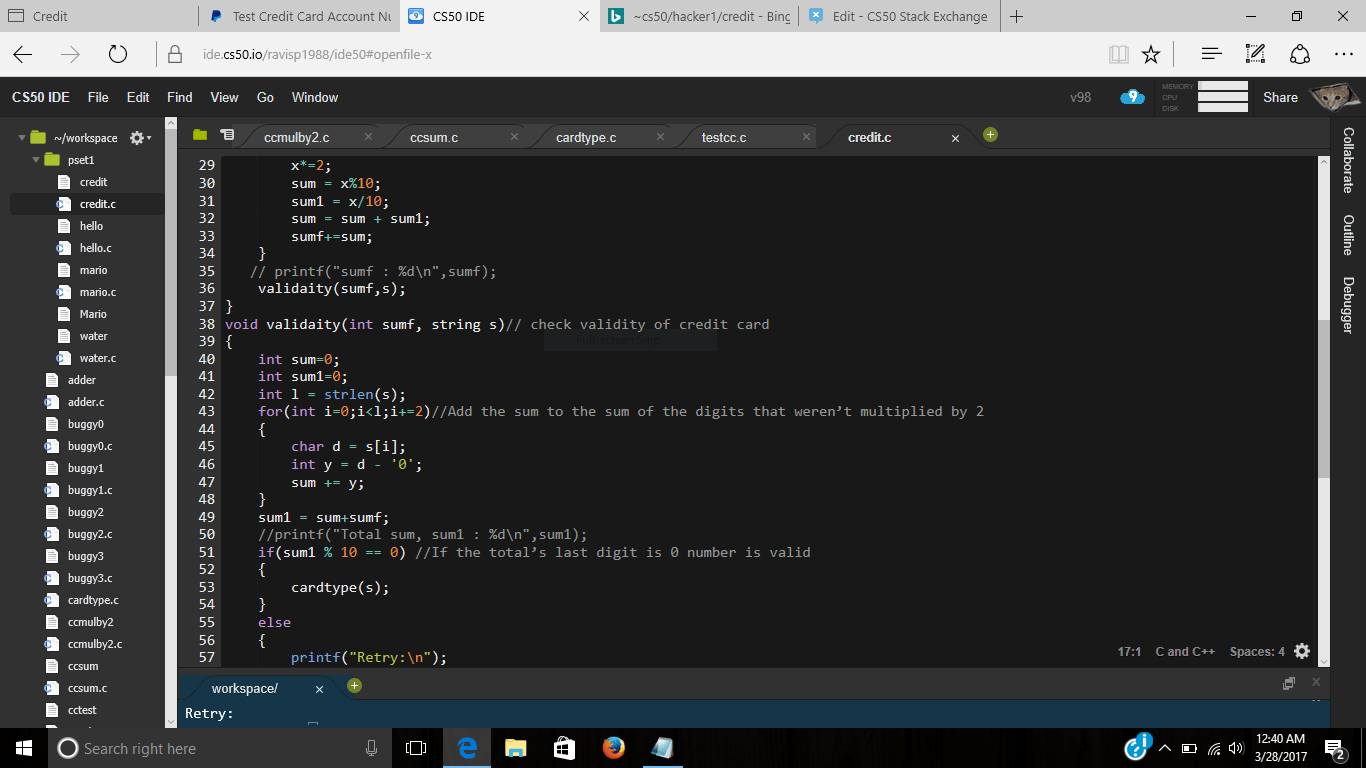Click cursor position 17:1 indicator

(x=1130, y=651)
